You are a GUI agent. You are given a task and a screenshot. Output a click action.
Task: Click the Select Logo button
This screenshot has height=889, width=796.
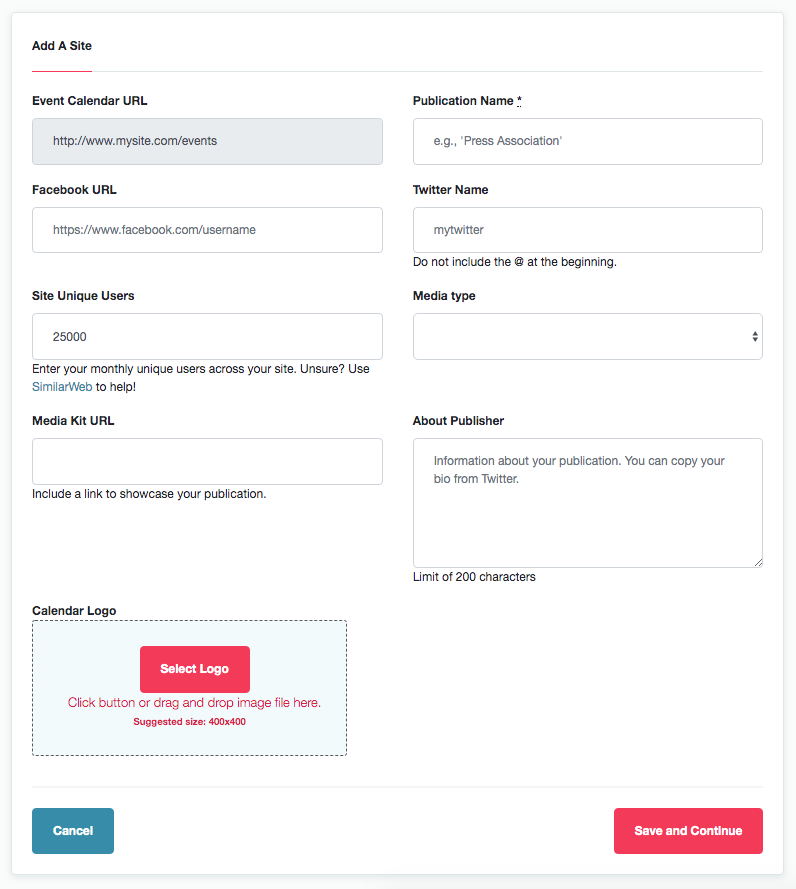(x=194, y=669)
